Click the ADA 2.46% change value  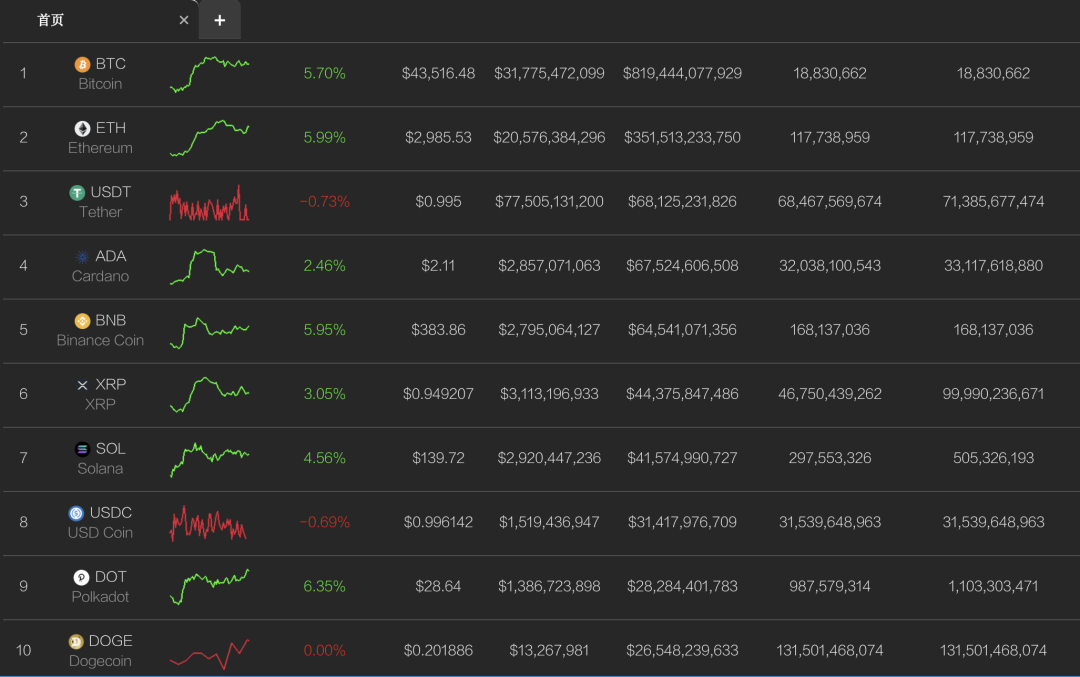pos(324,266)
